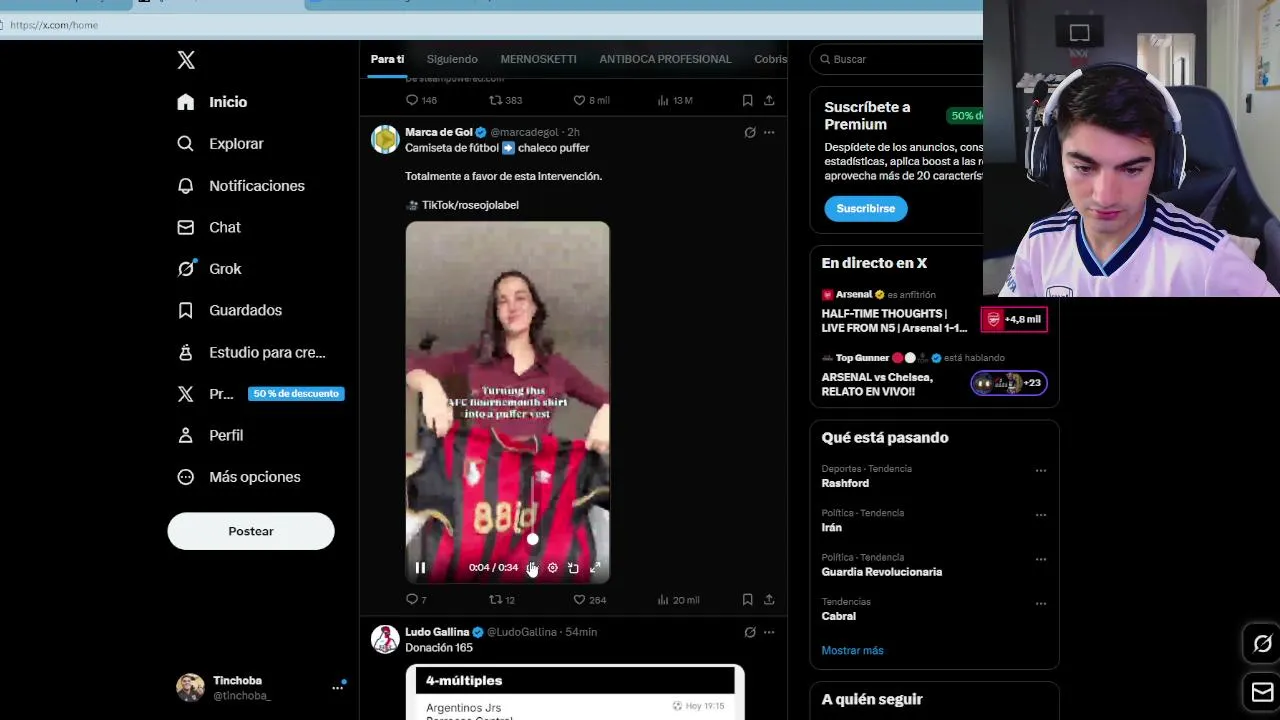
Task: Click in the Buscar search field
Action: [x=900, y=59]
